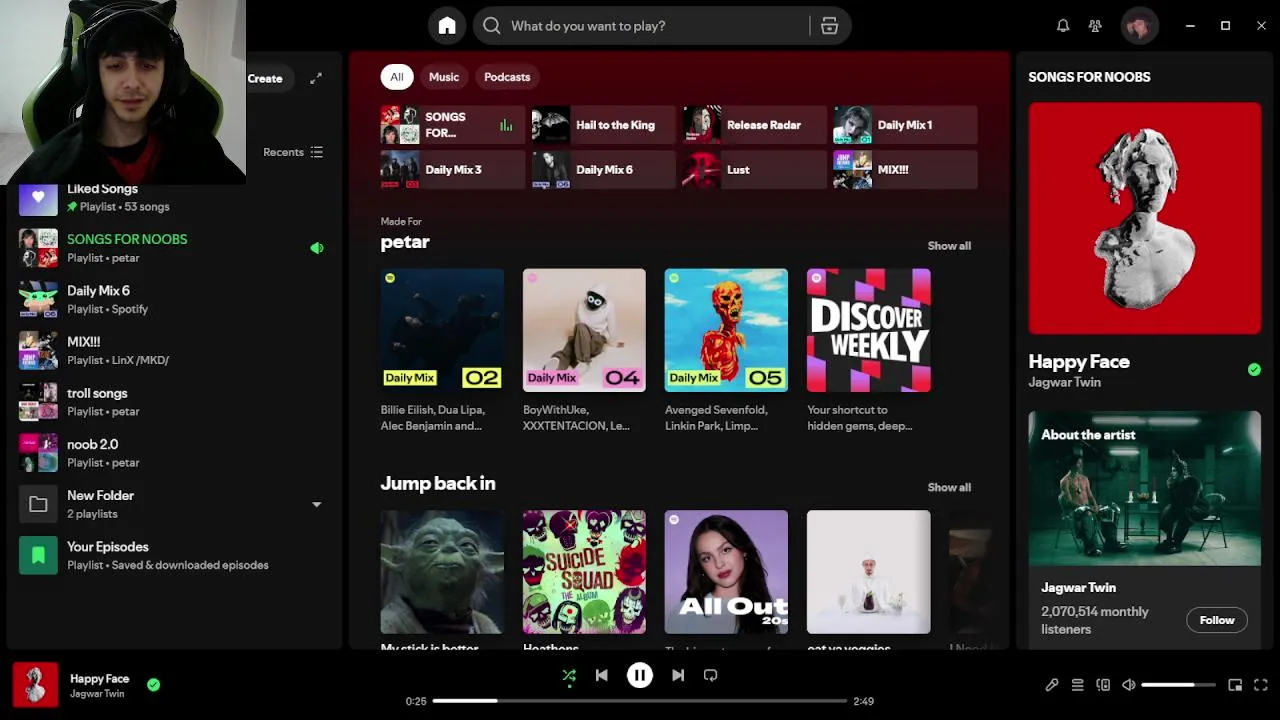This screenshot has height=720, width=1280.
Task: Open Jagwar Twin artist link in player bar
Action: point(97,694)
